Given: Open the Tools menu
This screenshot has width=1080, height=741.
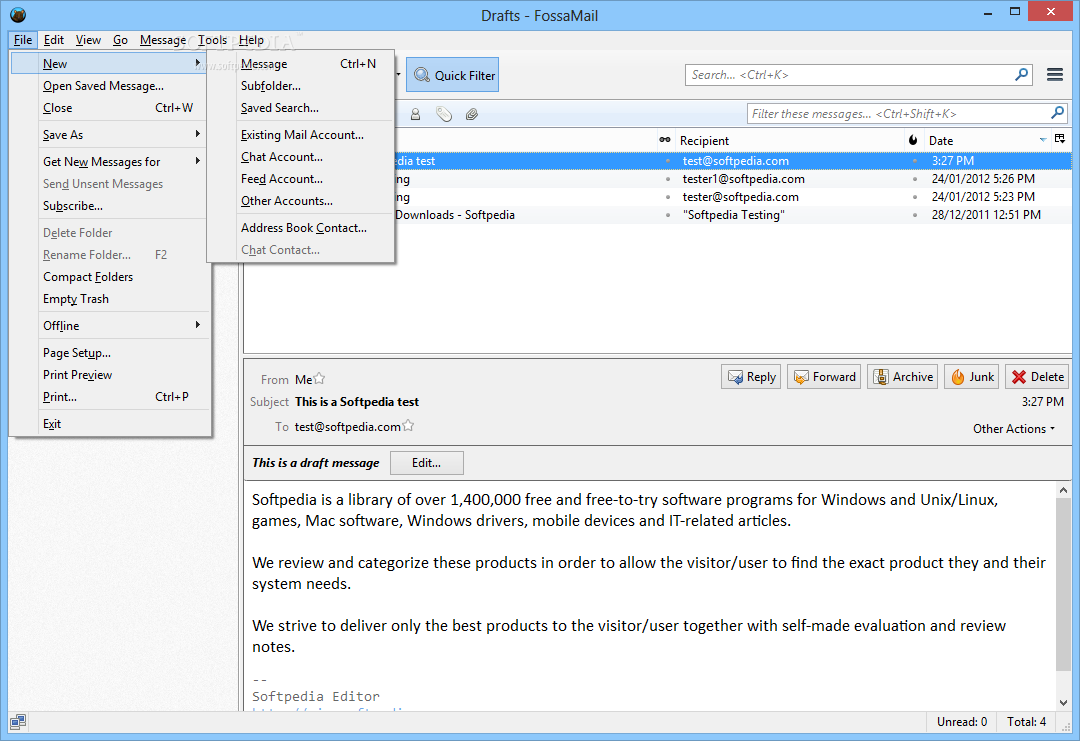Looking at the screenshot, I should click(212, 40).
